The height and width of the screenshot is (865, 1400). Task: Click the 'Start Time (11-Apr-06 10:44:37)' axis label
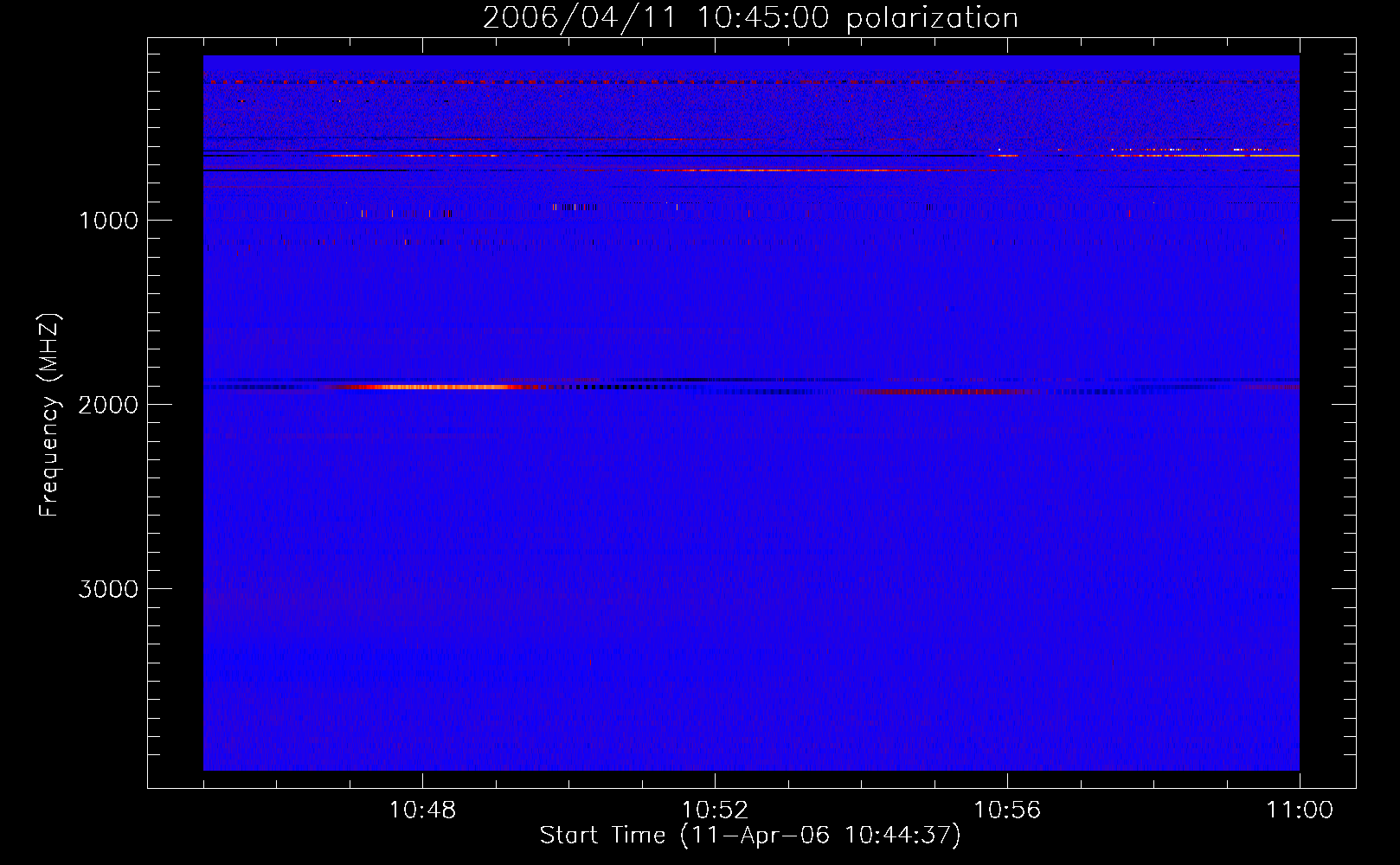pos(750,836)
